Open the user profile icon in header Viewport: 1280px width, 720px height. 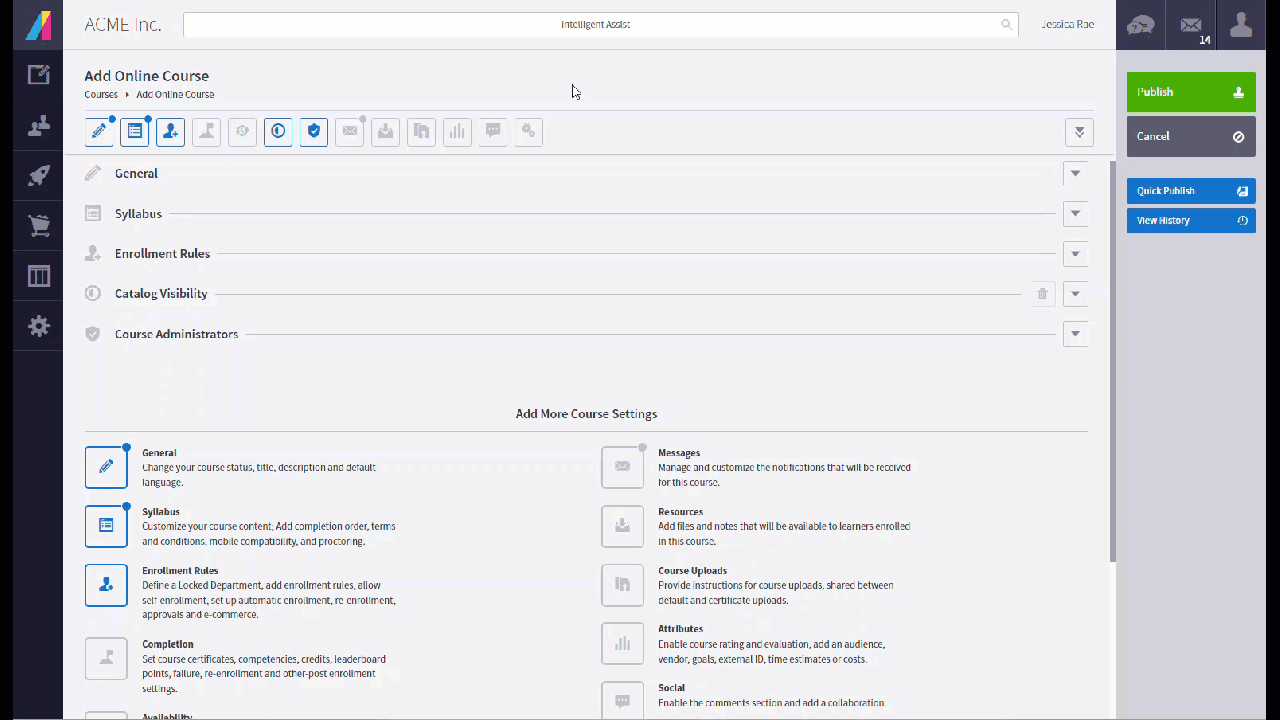pos(1241,25)
